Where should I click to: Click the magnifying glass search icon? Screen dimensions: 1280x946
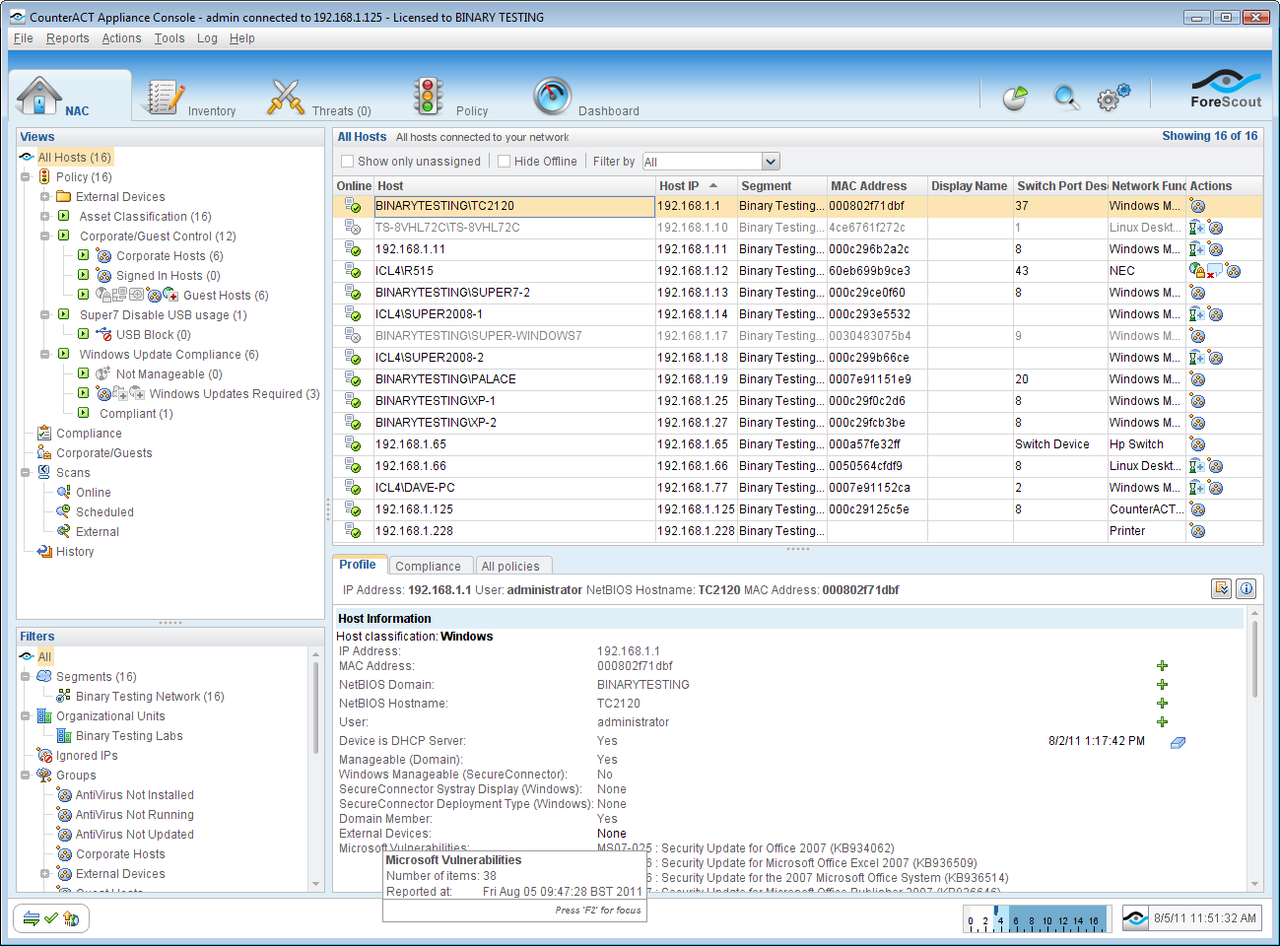click(1067, 97)
